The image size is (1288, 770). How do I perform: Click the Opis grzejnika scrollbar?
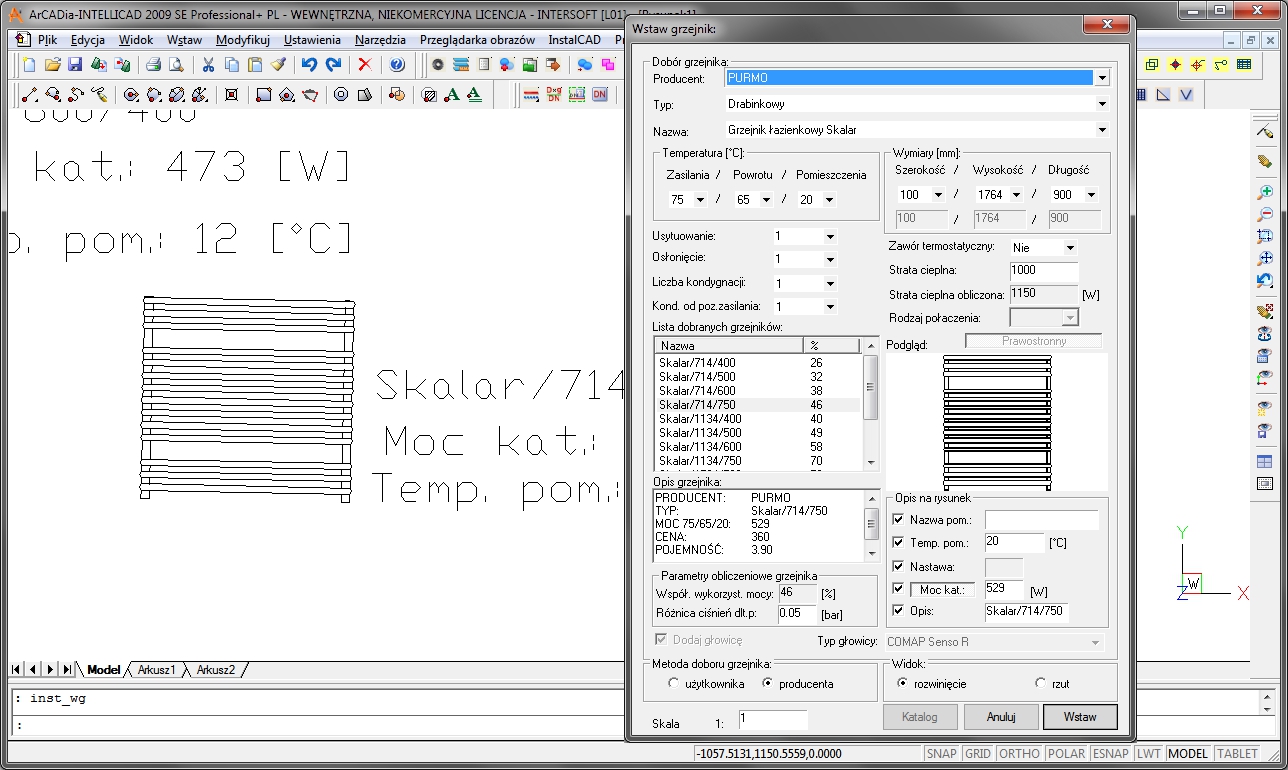871,526
